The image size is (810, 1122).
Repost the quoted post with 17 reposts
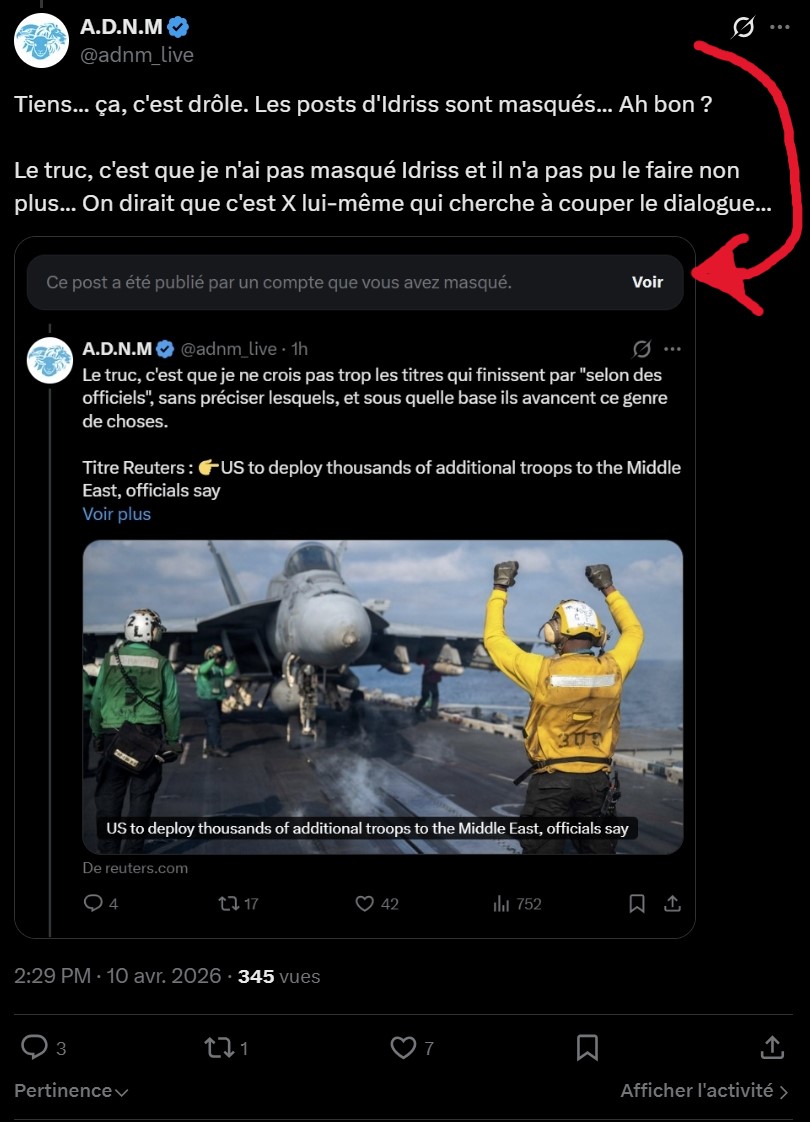point(229,903)
